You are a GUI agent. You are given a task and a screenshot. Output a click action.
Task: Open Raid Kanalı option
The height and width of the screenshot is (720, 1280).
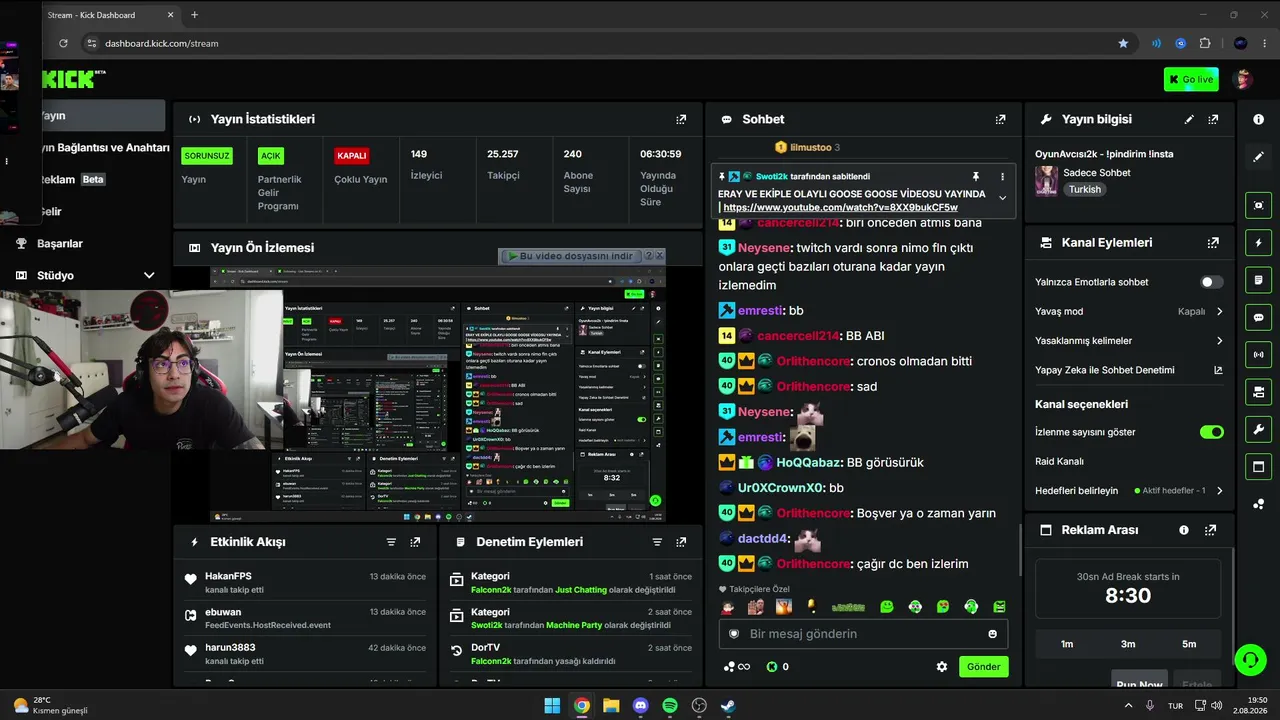point(1059,462)
